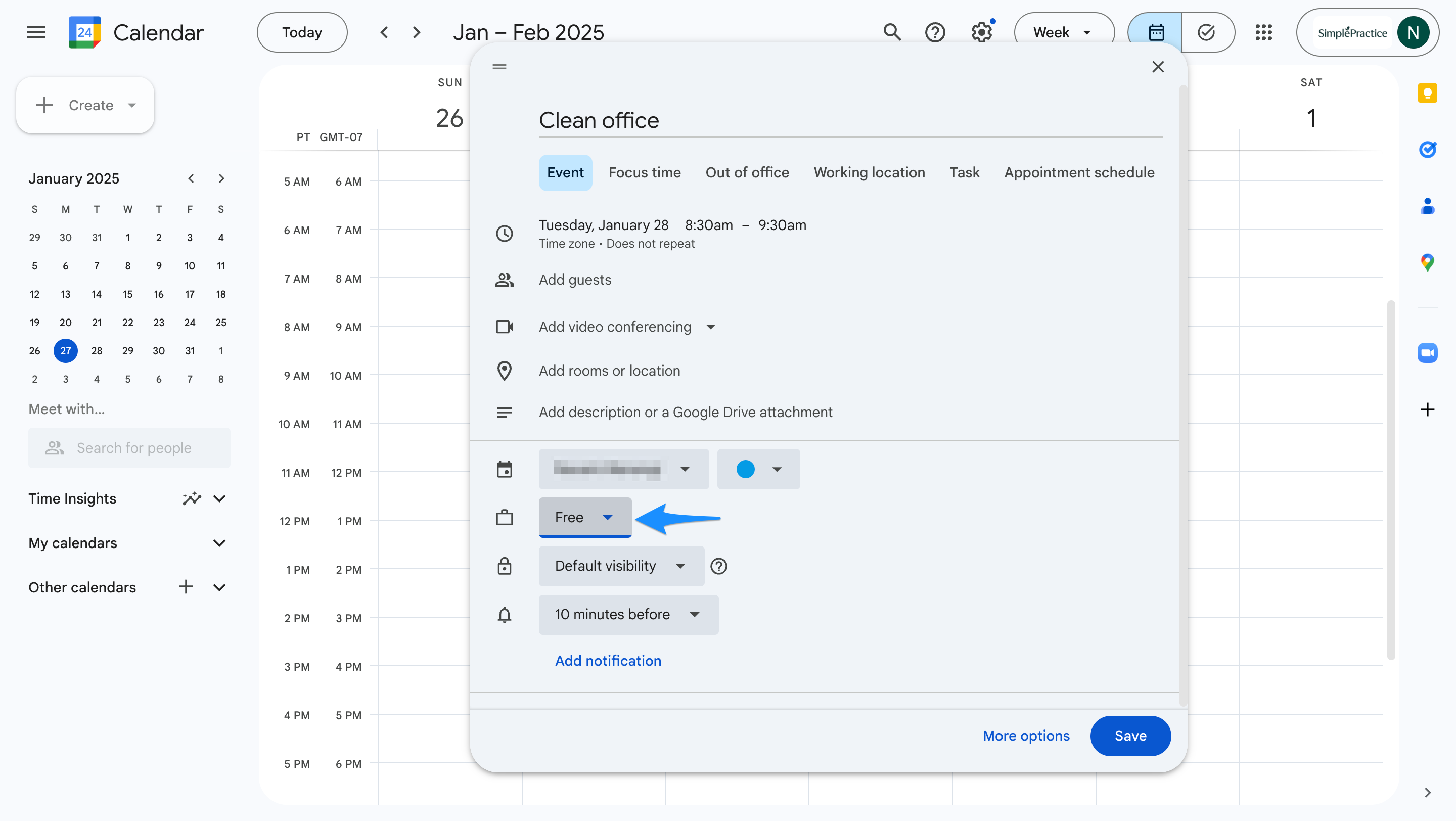This screenshot has width=1456, height=821.
Task: Open the Default visibility dropdown
Action: [x=621, y=566]
